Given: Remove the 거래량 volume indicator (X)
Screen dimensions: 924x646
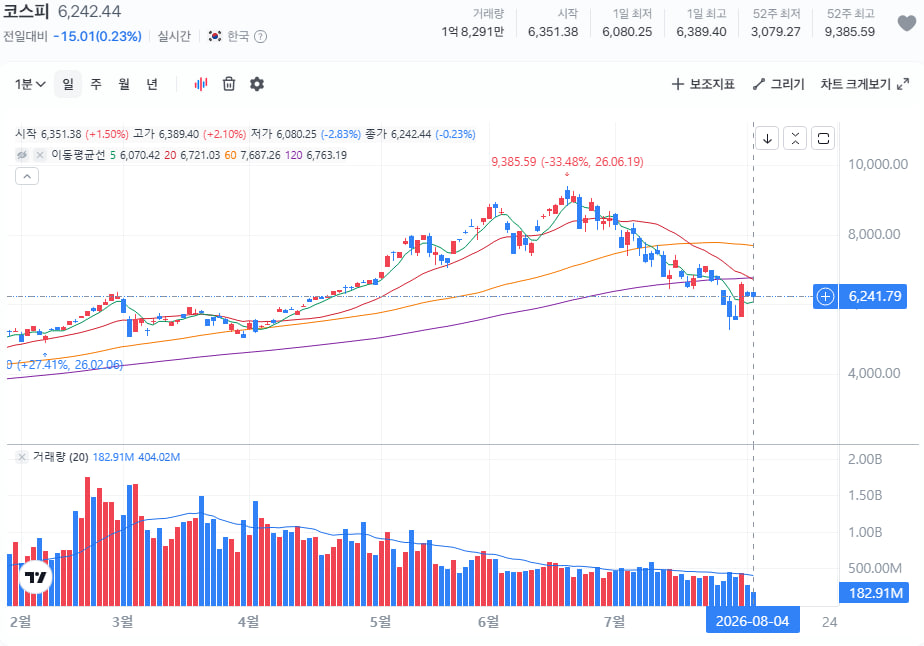Looking at the screenshot, I should point(21,457).
